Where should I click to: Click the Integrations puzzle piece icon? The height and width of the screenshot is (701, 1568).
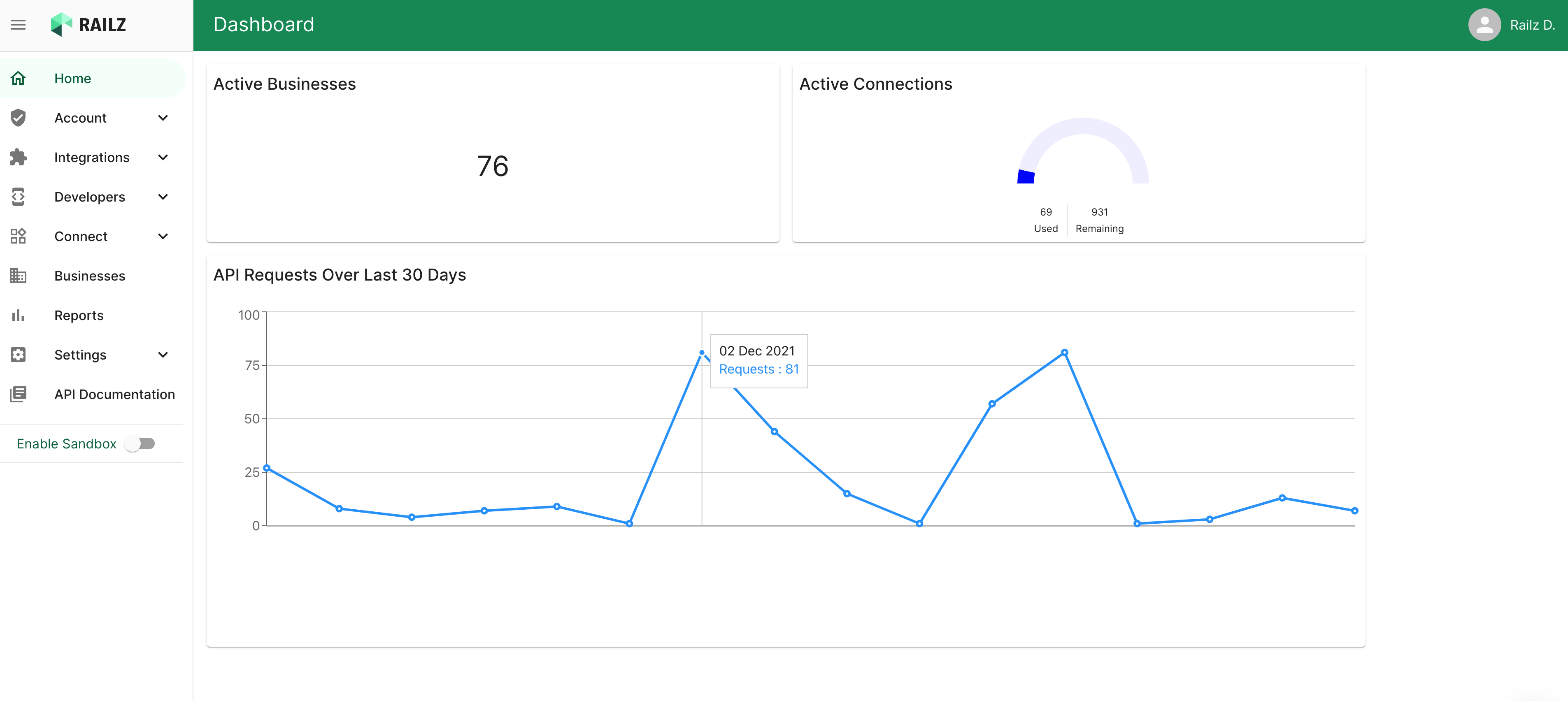pos(18,158)
